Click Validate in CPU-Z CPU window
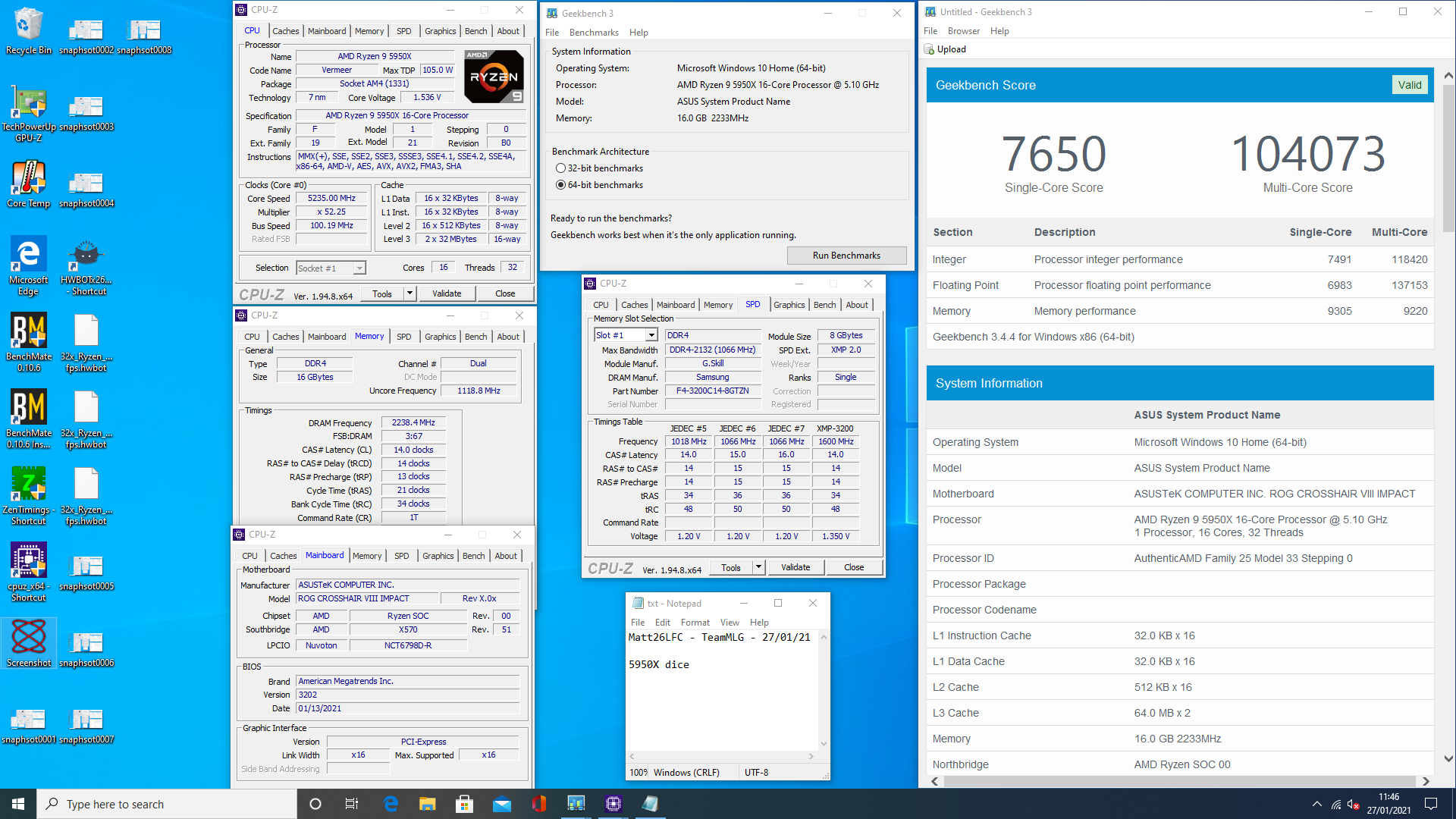This screenshot has width=1456, height=819. (447, 293)
